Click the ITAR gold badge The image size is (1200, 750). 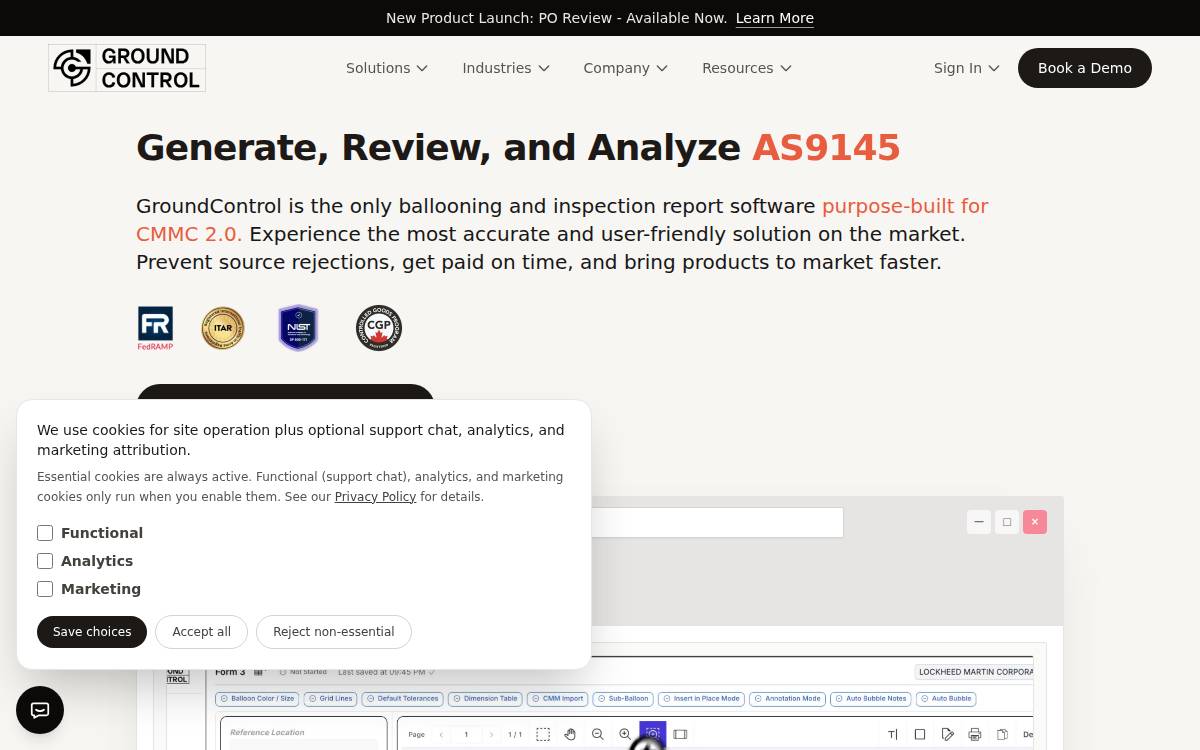(x=223, y=328)
